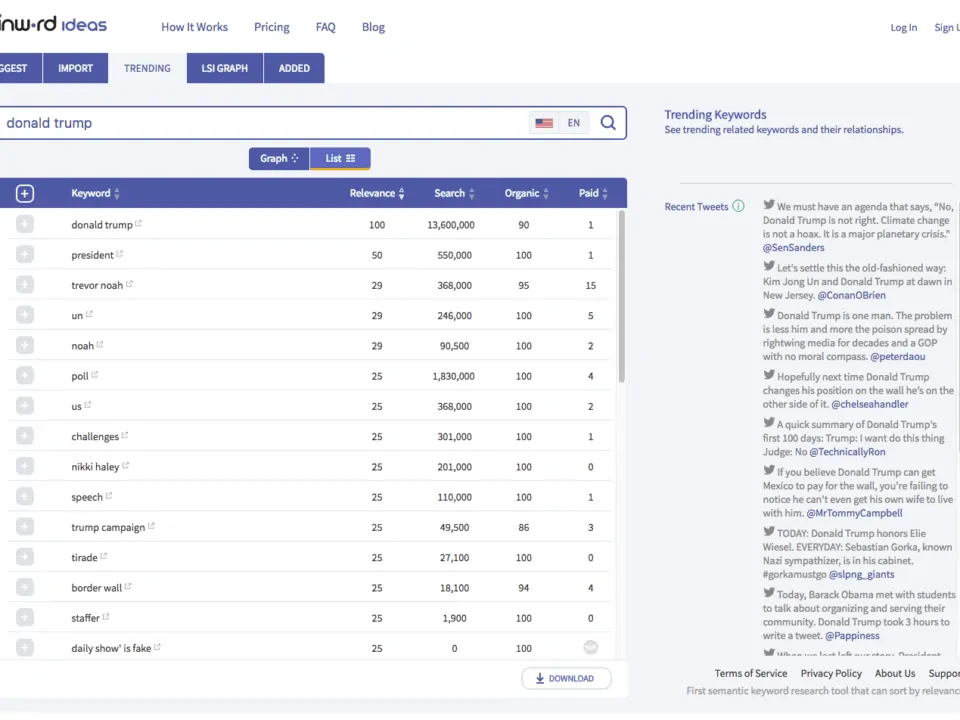Add the 'trump campaign' keyword with plus icon
This screenshot has width=960, height=720.
[x=24, y=527]
